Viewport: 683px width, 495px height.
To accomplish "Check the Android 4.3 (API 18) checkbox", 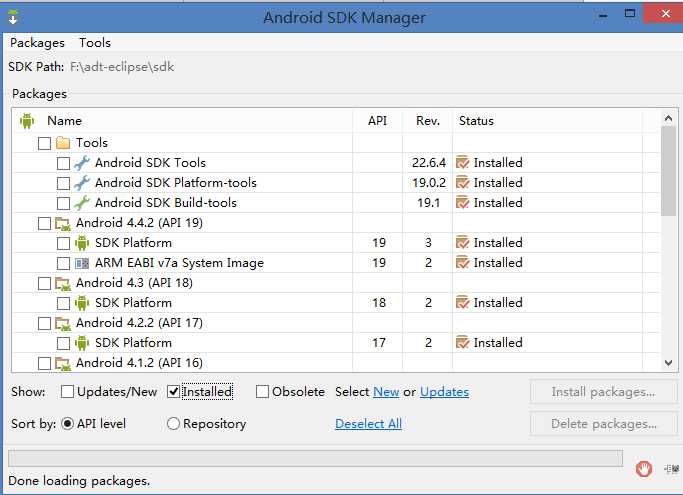I will 44,284.
